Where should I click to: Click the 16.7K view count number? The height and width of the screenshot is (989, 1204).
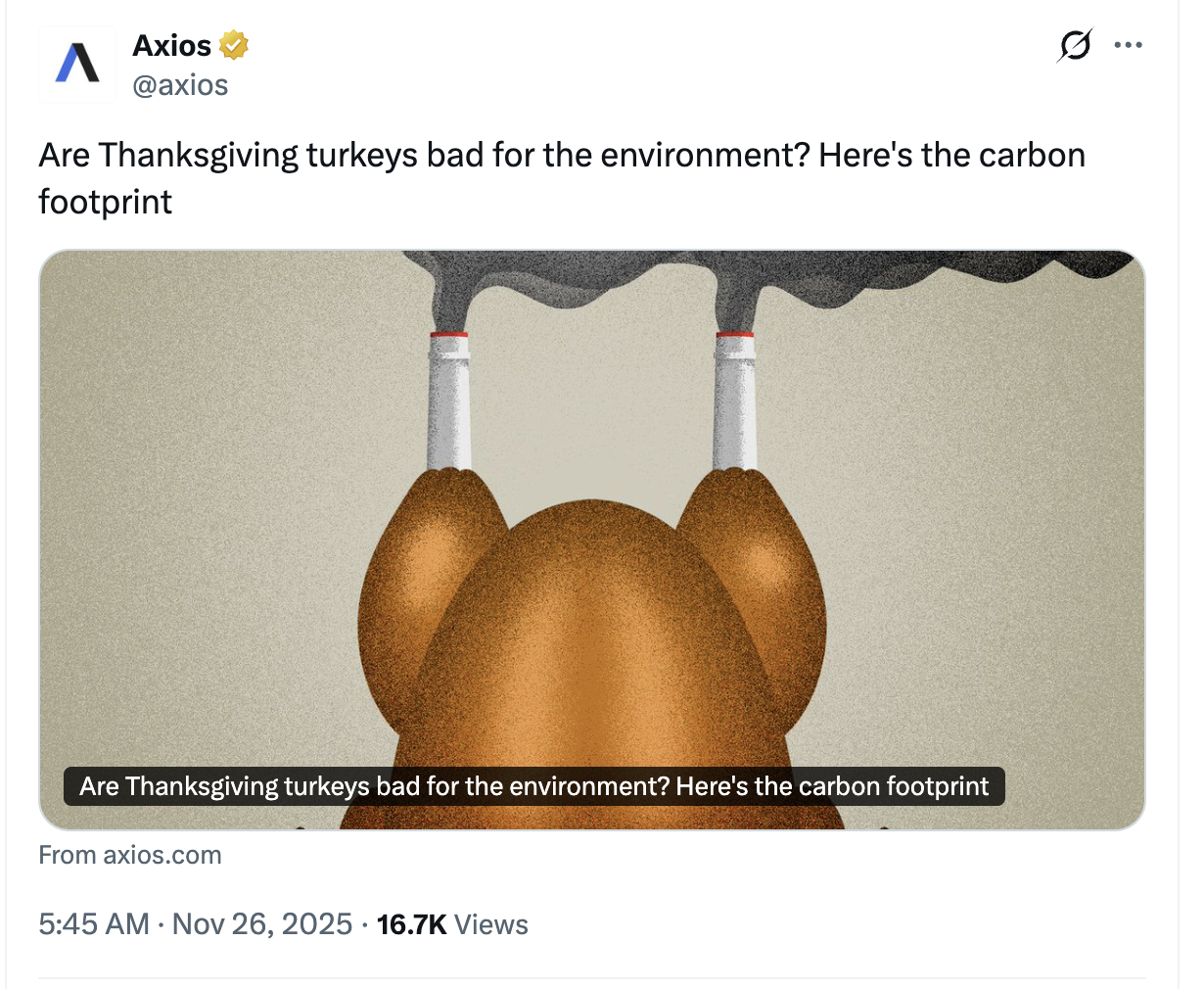click(411, 924)
